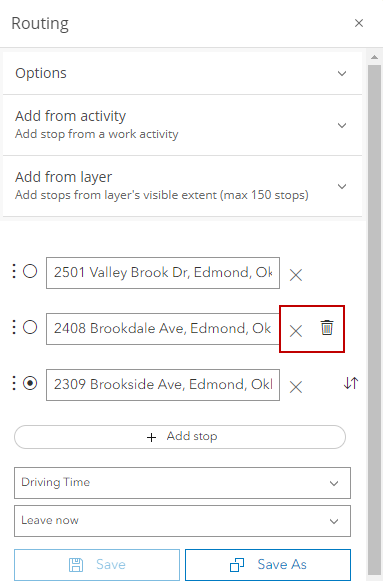Click the Add stop button
Image resolution: width=383 pixels, height=581 pixels.
click(x=180, y=437)
